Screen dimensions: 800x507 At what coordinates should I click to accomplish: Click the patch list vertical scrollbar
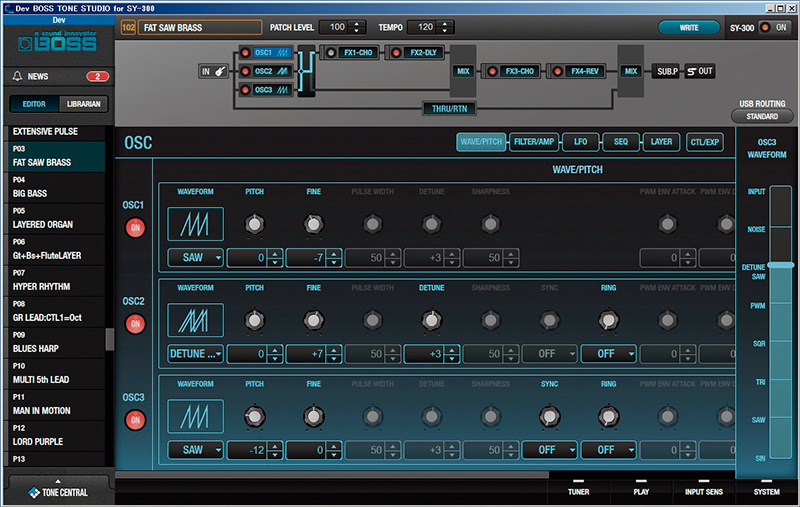click(x=110, y=339)
